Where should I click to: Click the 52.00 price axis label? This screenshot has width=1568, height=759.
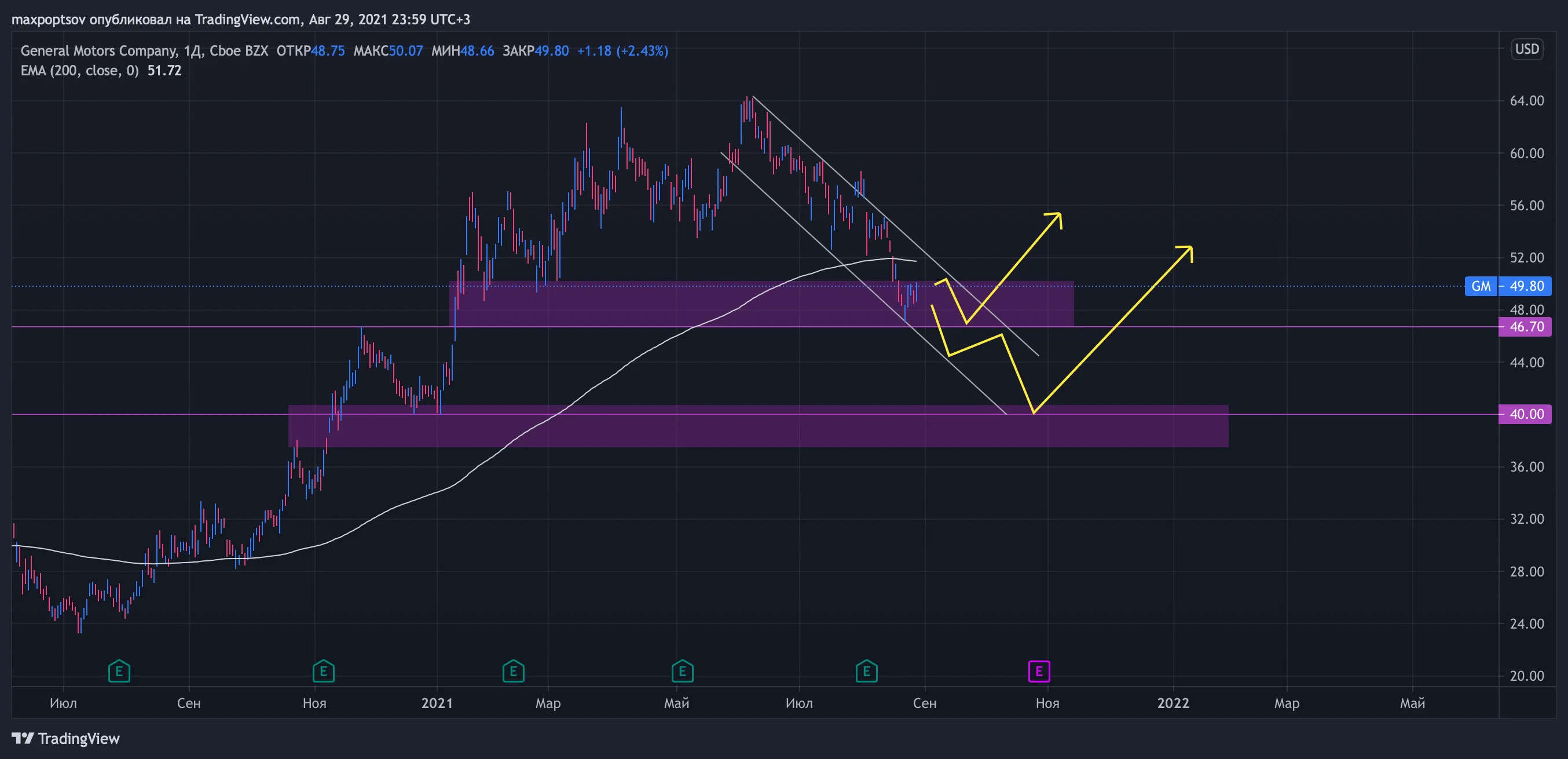1527,258
